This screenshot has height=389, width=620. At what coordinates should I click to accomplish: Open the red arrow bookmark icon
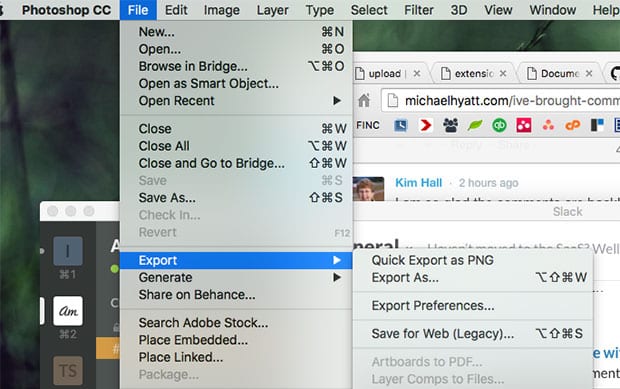425,125
